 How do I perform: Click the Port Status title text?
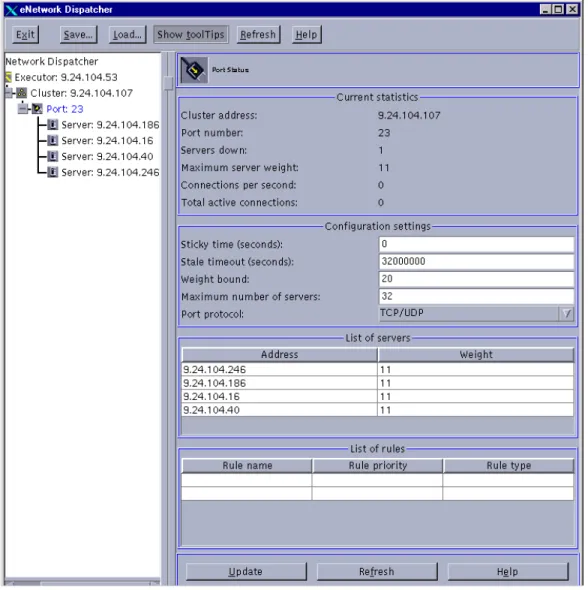click(230, 70)
